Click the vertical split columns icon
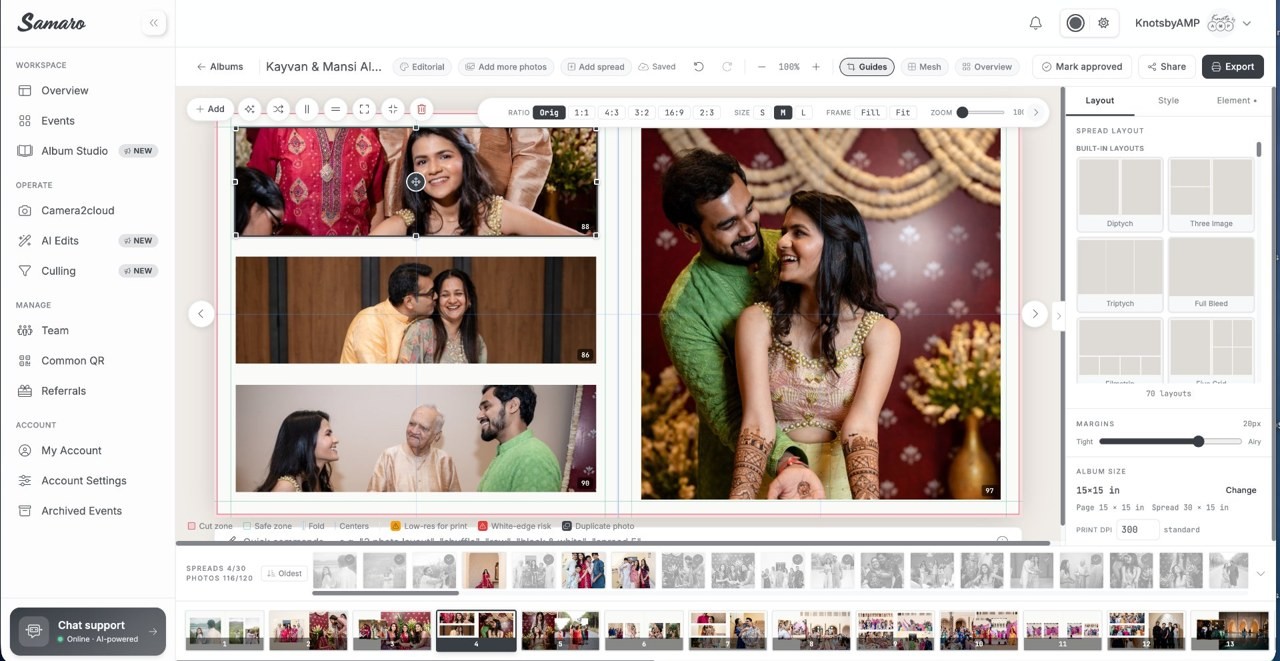The width and height of the screenshot is (1280, 661). coord(307,109)
